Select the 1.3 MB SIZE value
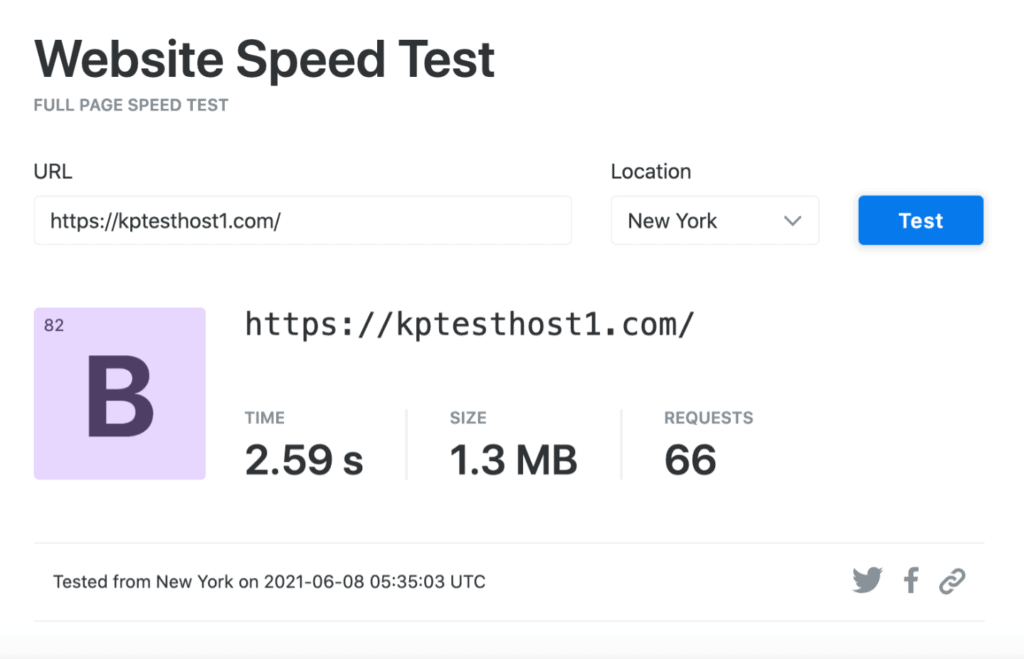Screen dimensions: 1024x659 [x=514, y=458]
